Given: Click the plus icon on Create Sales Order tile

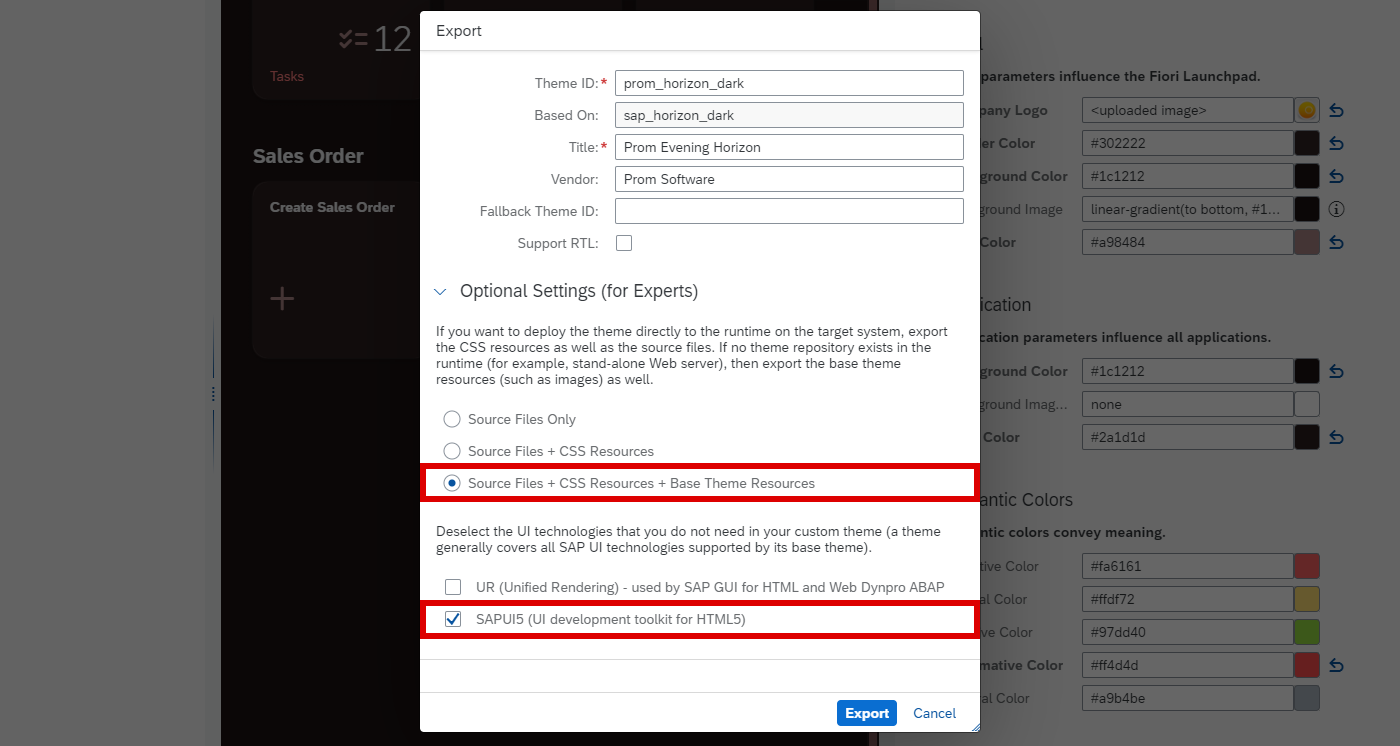Looking at the screenshot, I should (x=283, y=298).
